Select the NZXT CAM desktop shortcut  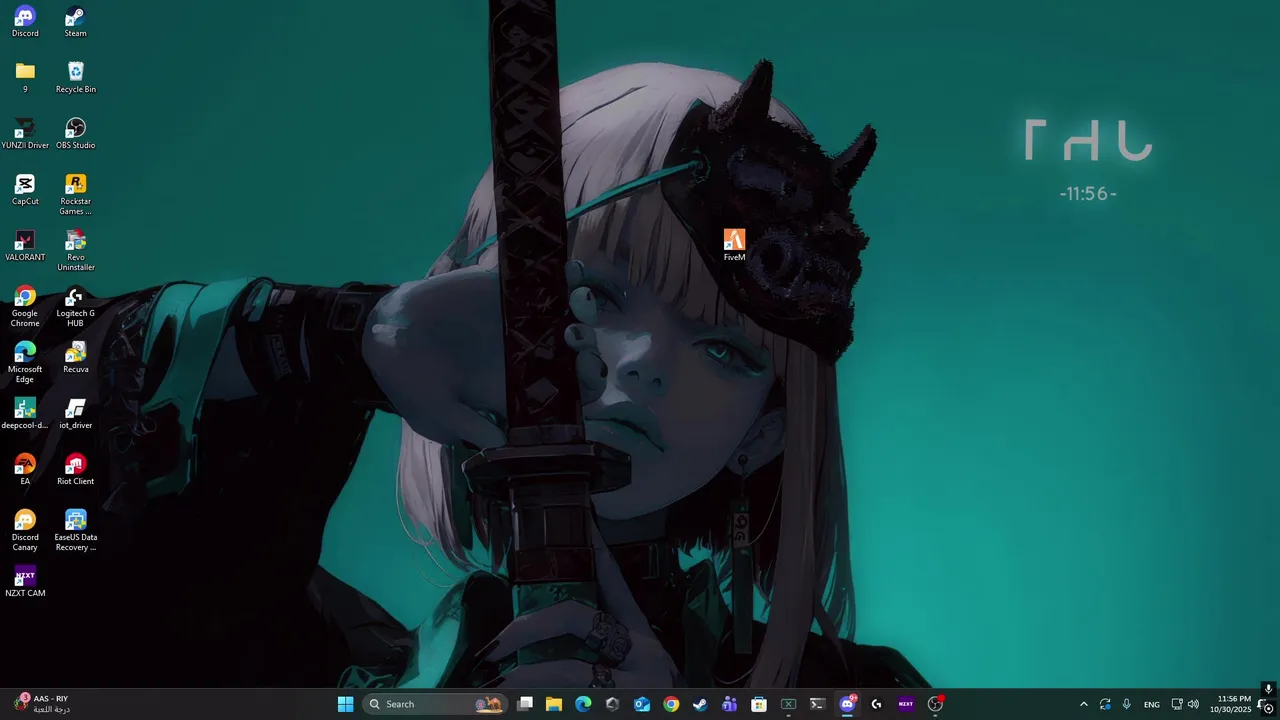coord(25,582)
